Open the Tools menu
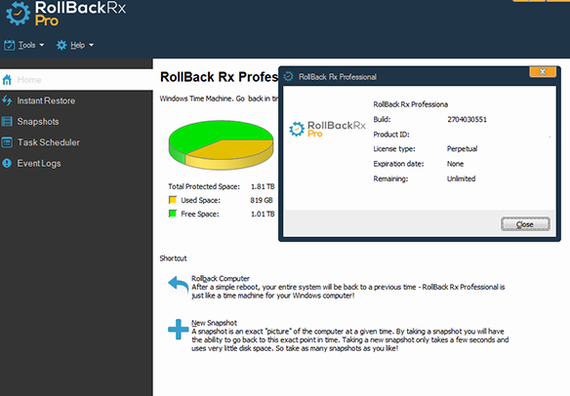Viewport: 570px width, 396px height. (27, 45)
